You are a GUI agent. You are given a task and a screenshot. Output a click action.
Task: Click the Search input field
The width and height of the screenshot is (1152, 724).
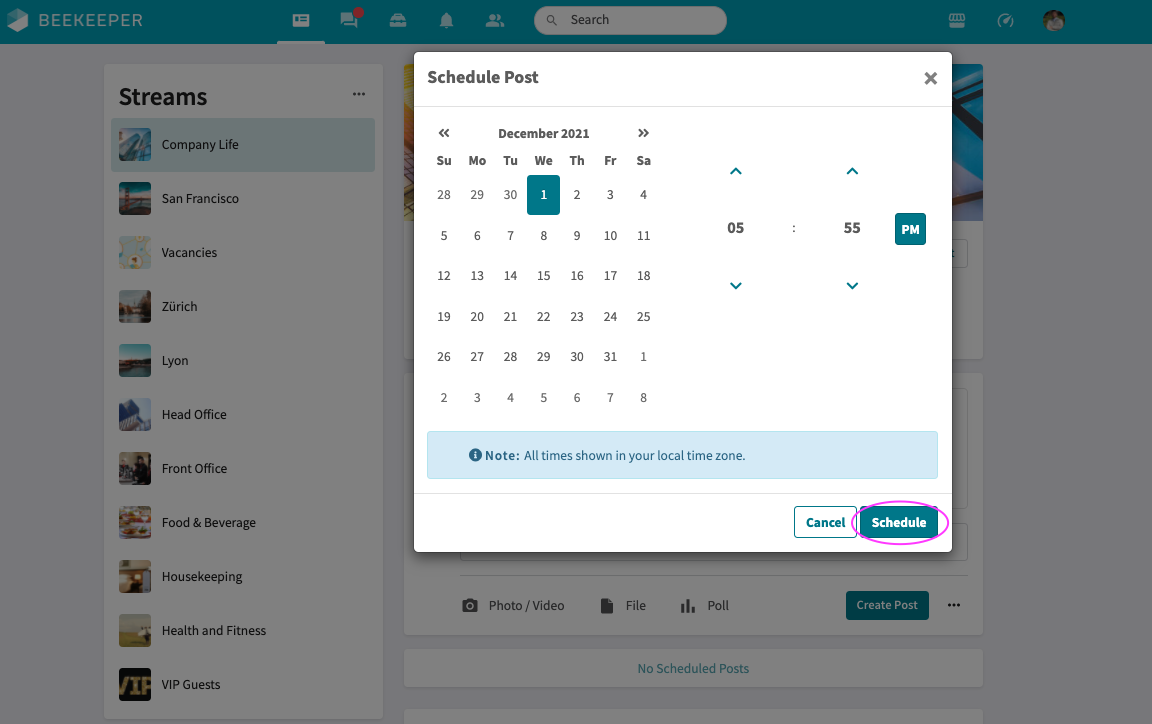(640, 20)
